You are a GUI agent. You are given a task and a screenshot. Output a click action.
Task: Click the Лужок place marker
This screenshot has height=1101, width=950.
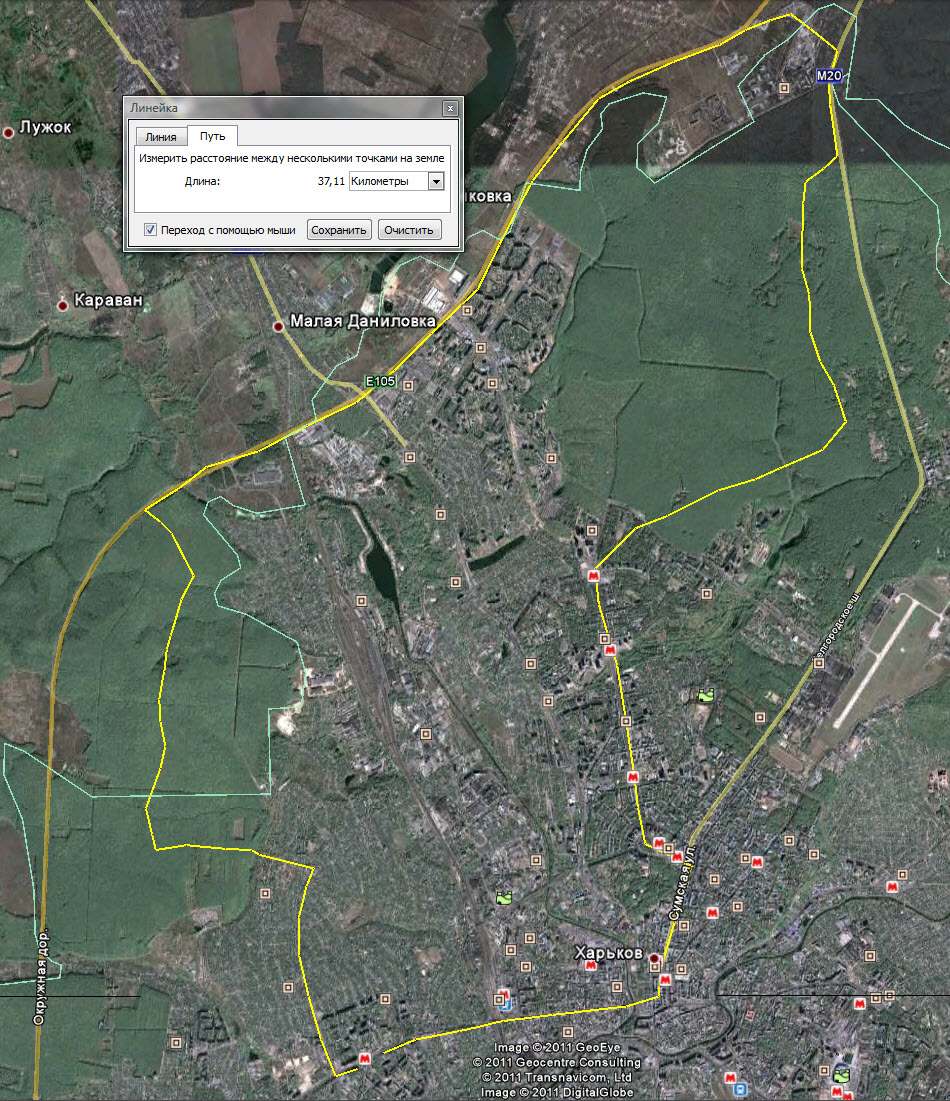point(9,131)
